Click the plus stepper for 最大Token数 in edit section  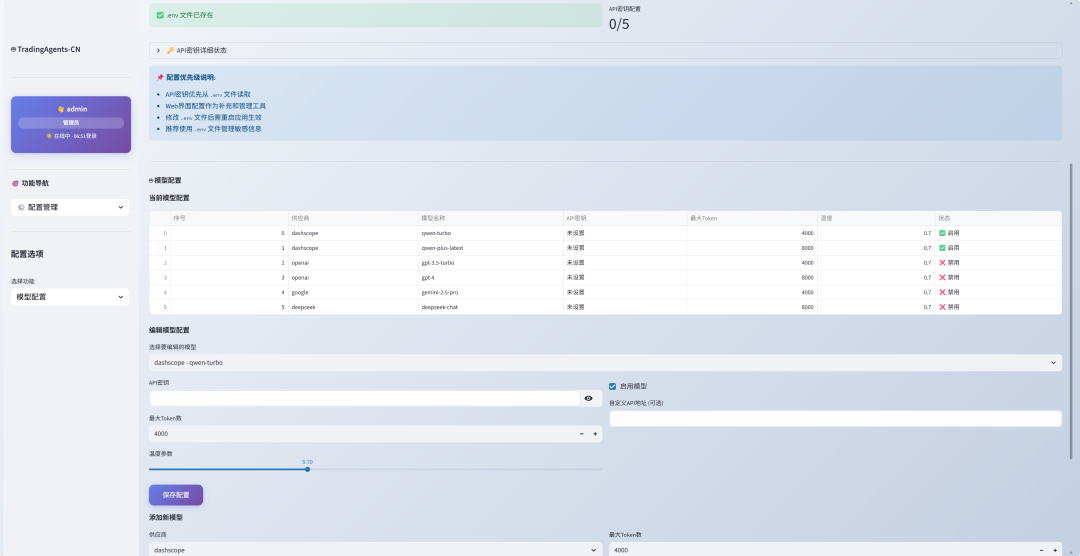(595, 434)
